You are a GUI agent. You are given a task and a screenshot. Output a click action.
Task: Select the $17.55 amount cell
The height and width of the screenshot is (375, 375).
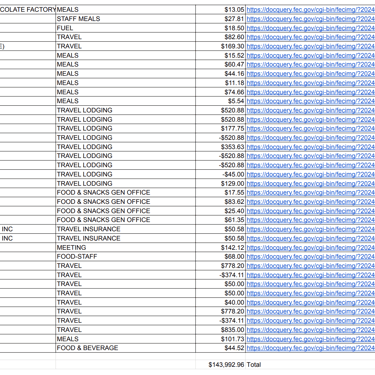coord(221,193)
